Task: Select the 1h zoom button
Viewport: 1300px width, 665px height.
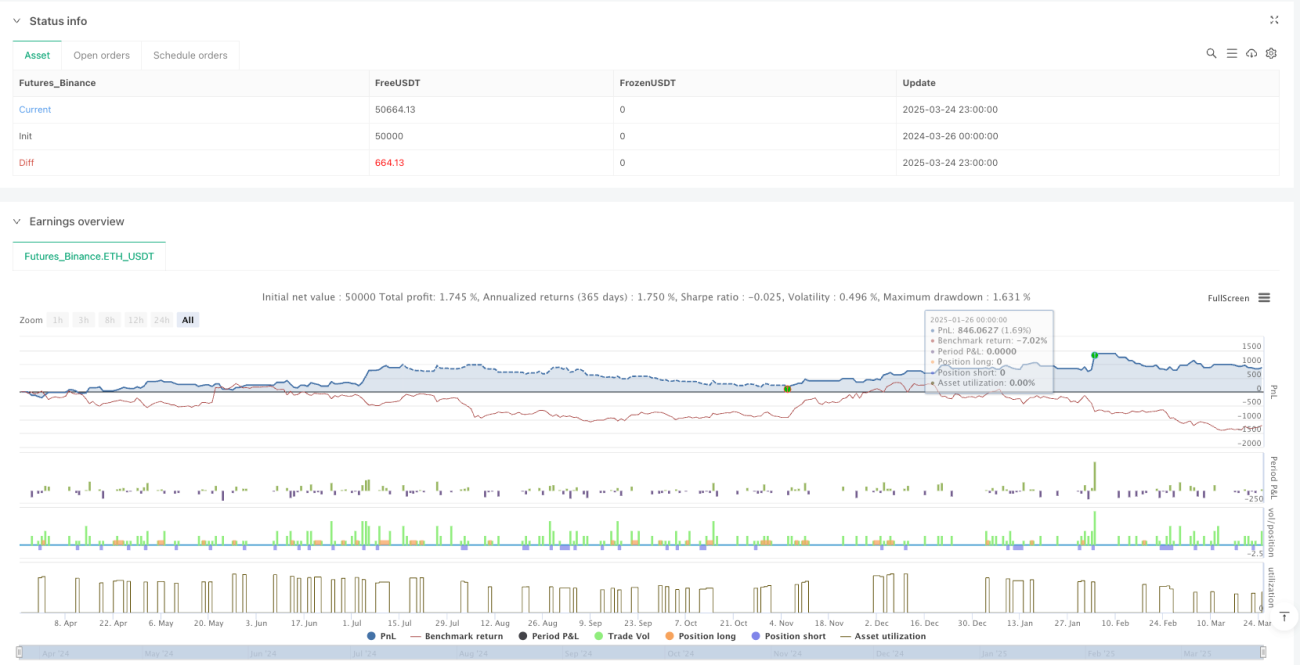Action: [59, 320]
